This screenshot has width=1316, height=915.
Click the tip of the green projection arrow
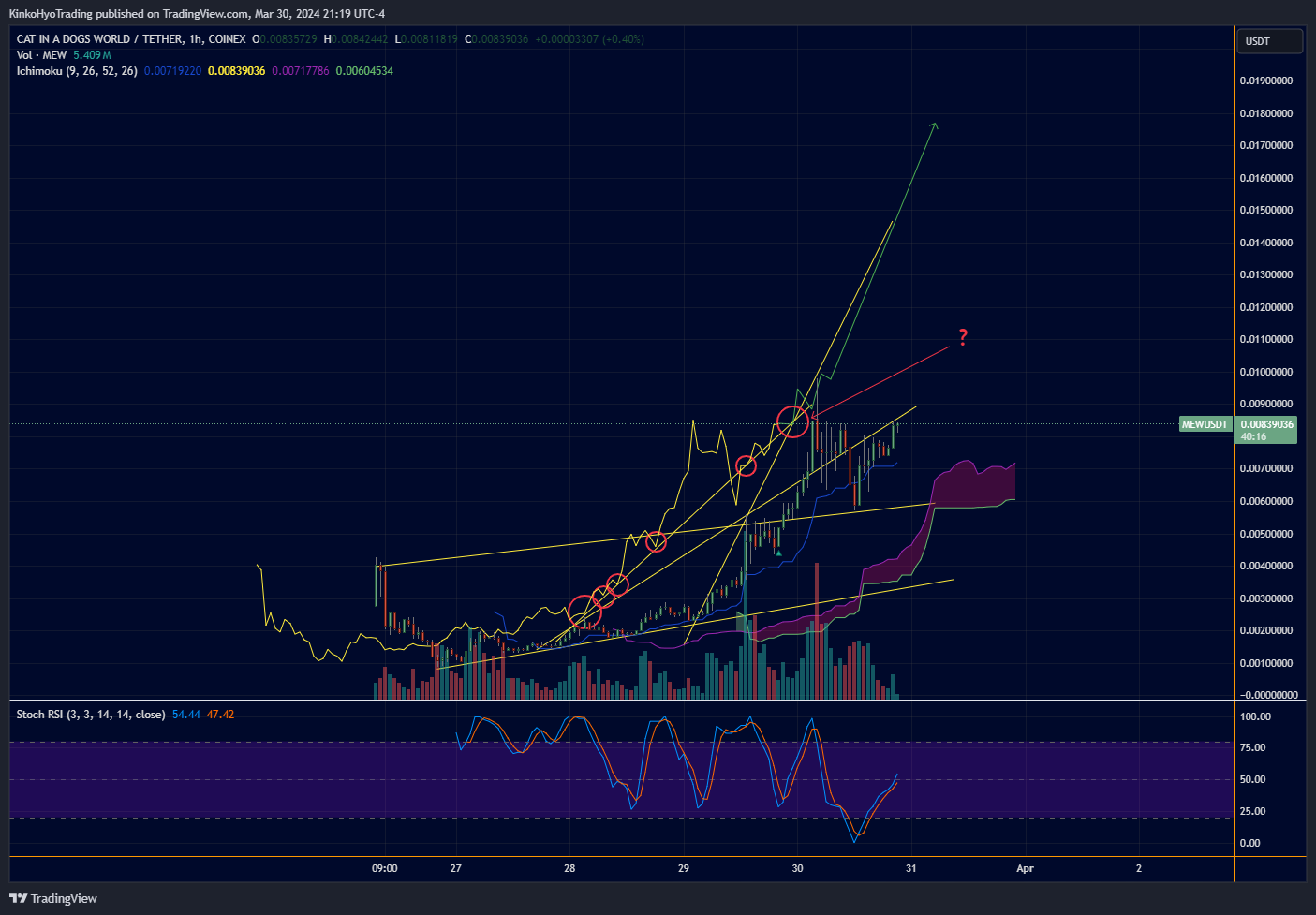(935, 125)
